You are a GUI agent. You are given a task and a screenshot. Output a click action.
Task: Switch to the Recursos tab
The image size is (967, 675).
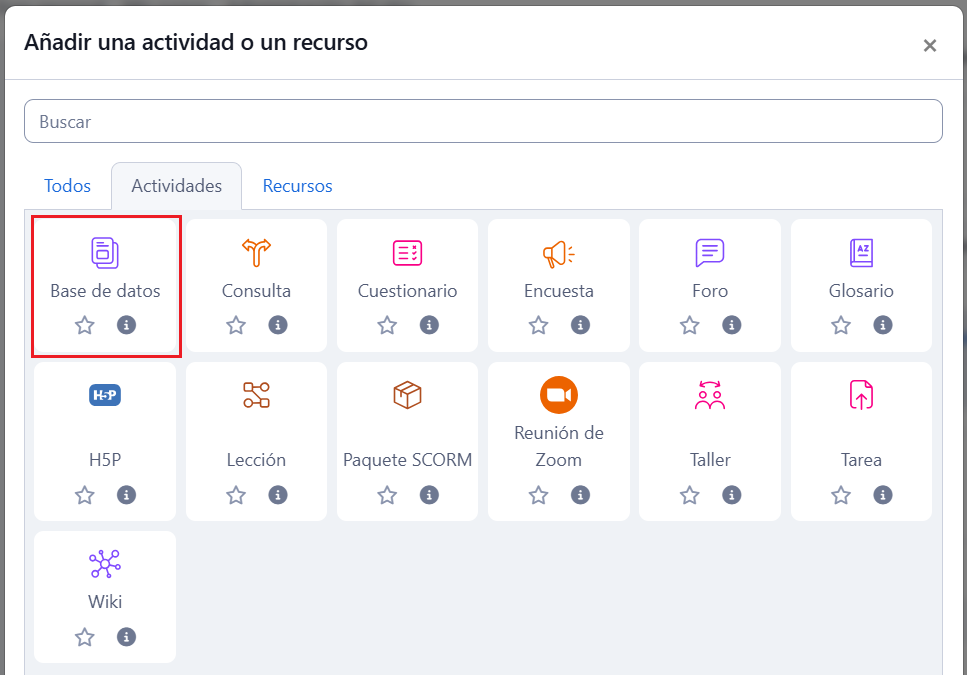[x=297, y=186]
